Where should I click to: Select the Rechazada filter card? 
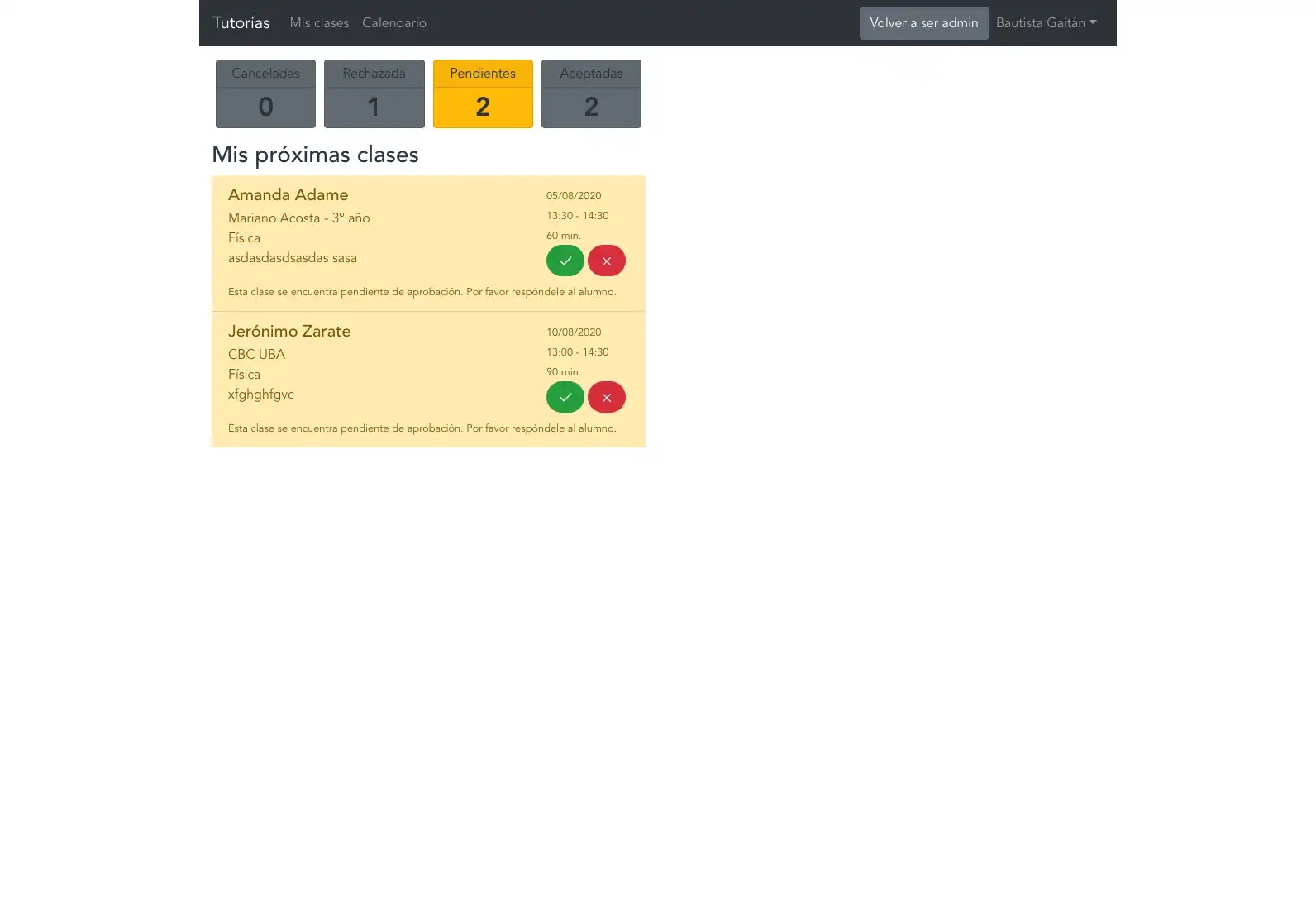[374, 93]
